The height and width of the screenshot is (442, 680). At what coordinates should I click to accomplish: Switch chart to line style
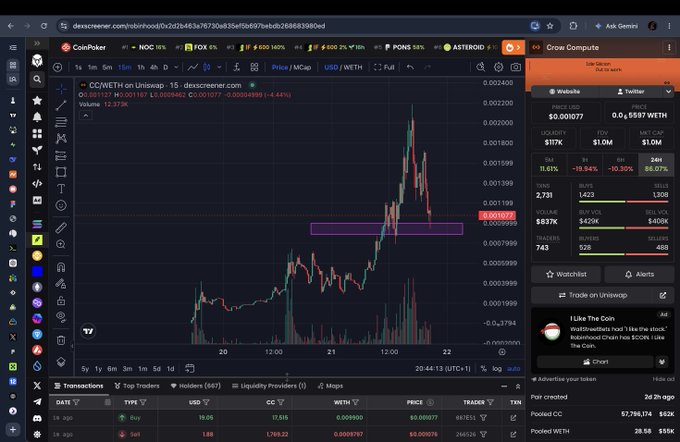pos(193,67)
